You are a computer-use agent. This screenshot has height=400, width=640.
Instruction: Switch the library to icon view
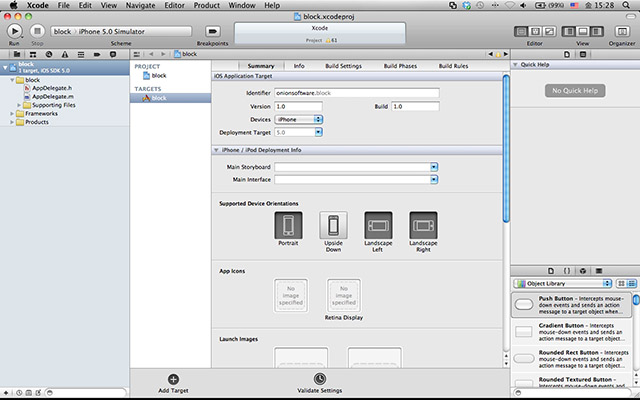point(621,283)
